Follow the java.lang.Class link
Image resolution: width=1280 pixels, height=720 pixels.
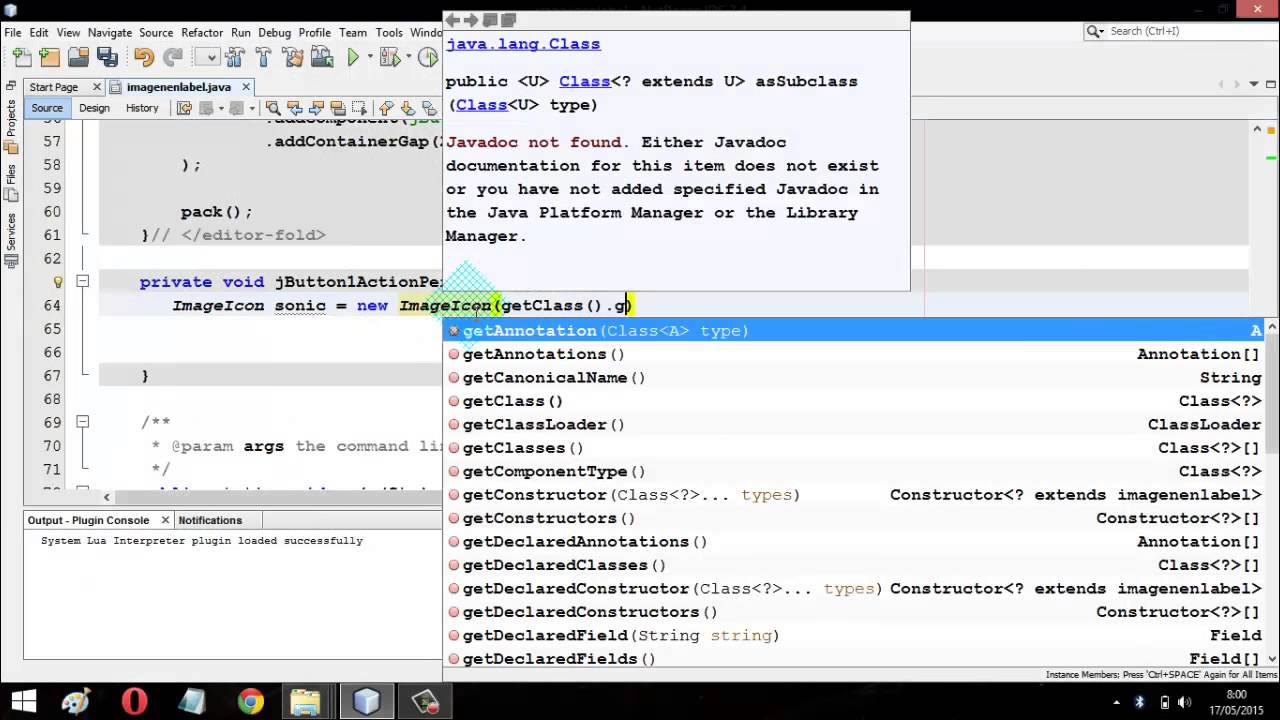tap(523, 44)
